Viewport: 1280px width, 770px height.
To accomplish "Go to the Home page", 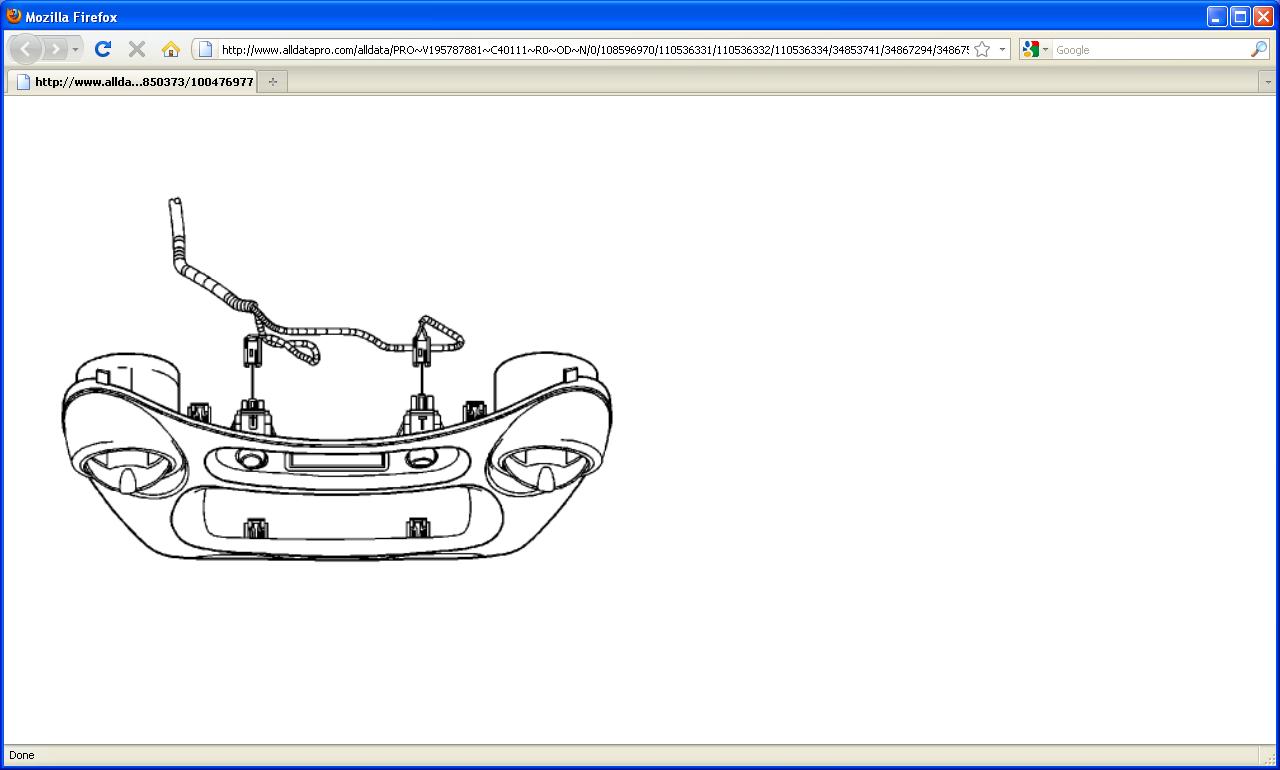I will click(x=170, y=49).
